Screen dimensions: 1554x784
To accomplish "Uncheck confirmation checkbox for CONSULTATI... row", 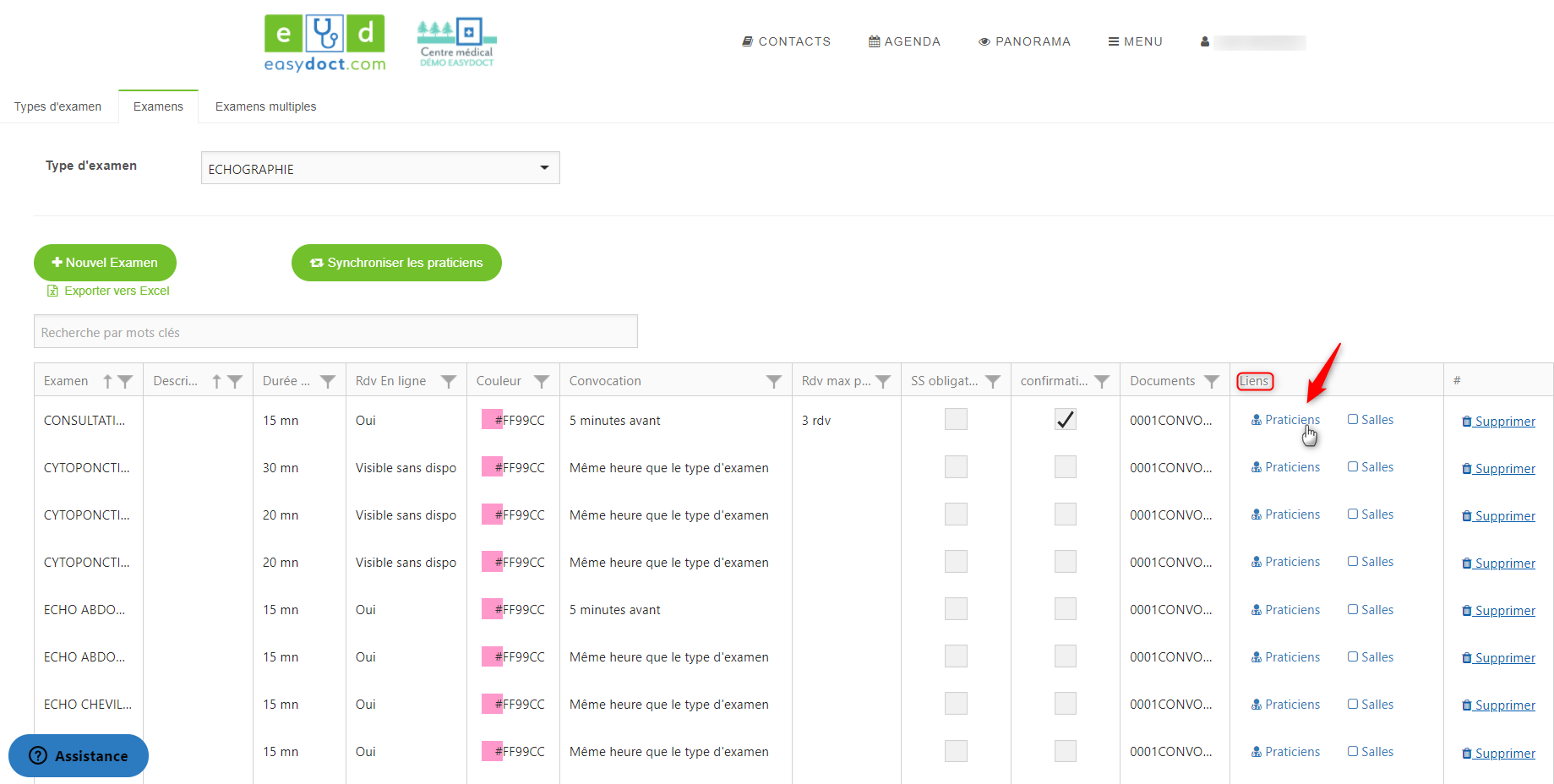I will pos(1065,420).
